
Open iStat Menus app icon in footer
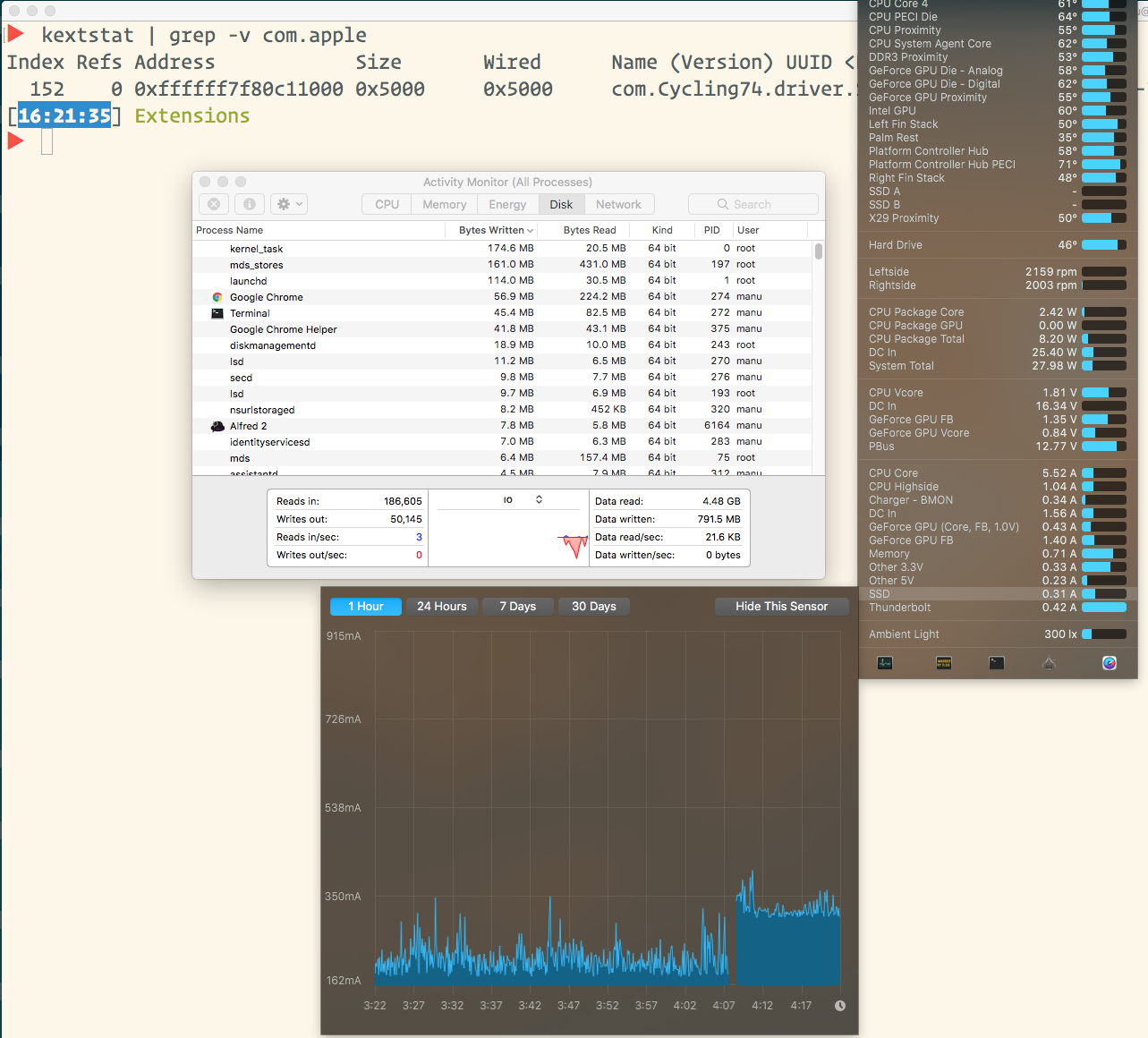(x=1110, y=663)
